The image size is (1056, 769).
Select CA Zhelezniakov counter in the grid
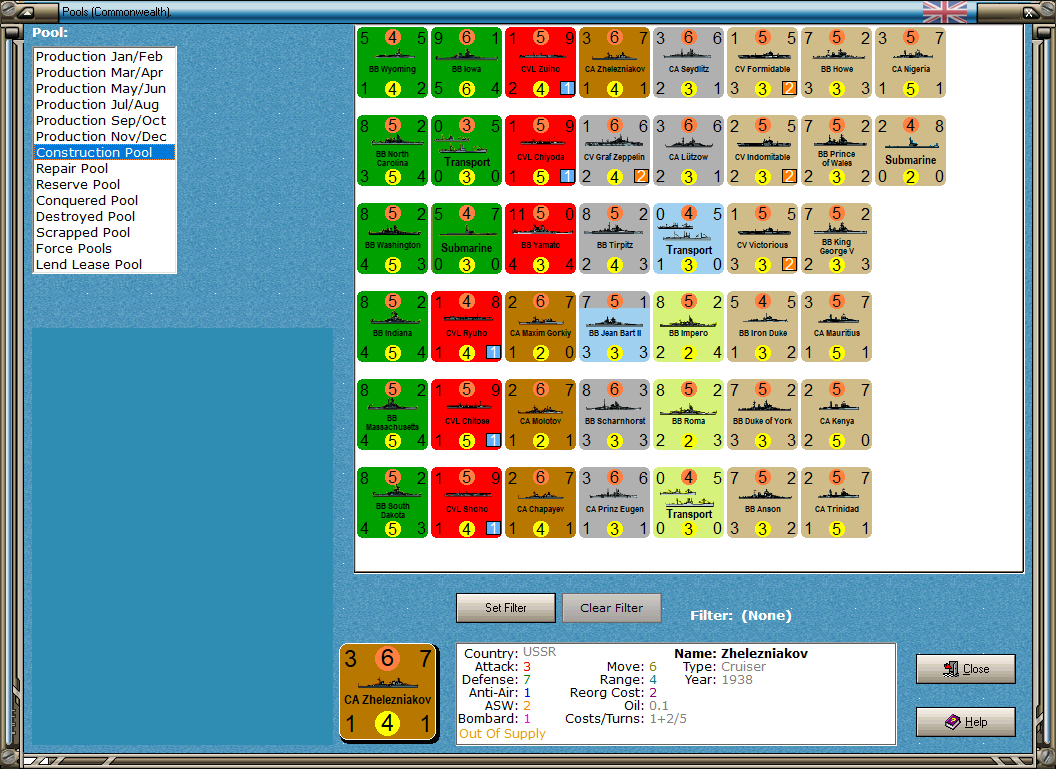pos(615,63)
